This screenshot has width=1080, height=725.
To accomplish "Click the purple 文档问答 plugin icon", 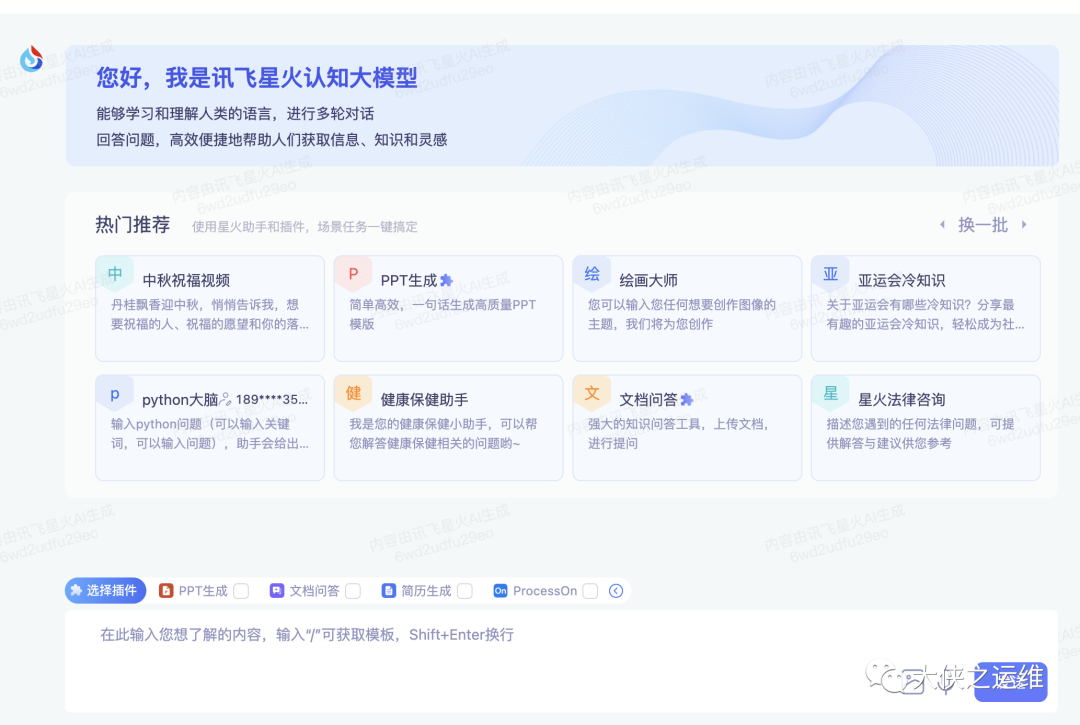I will point(277,591).
